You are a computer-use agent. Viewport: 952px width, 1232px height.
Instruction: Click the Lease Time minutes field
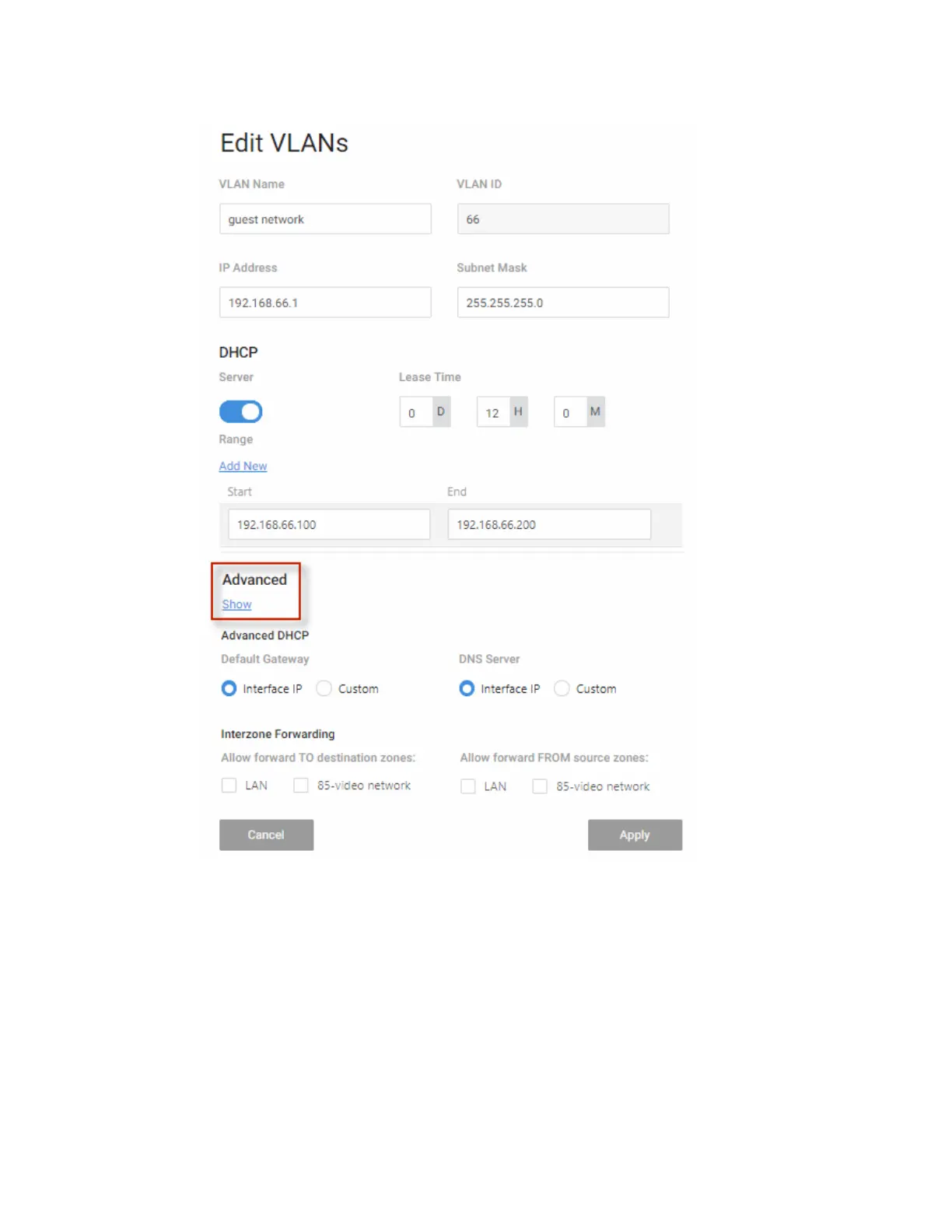(x=570, y=412)
